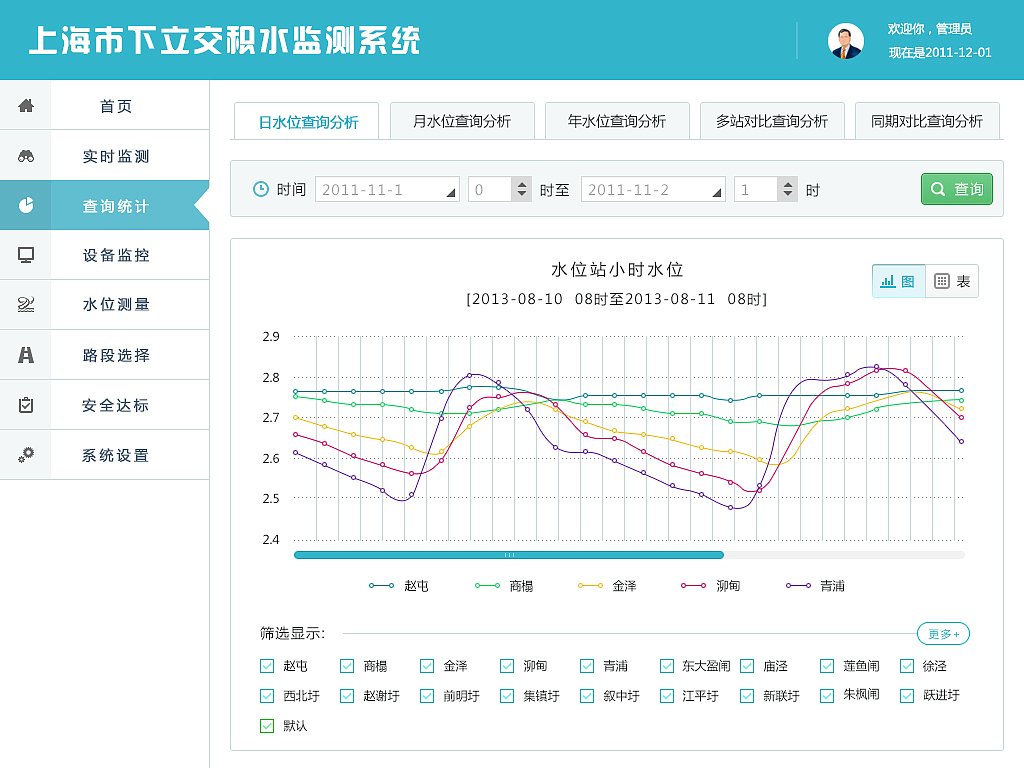Image resolution: width=1024 pixels, height=768 pixels.
Task: Click the end hour input field showing 1
Action: tap(756, 189)
